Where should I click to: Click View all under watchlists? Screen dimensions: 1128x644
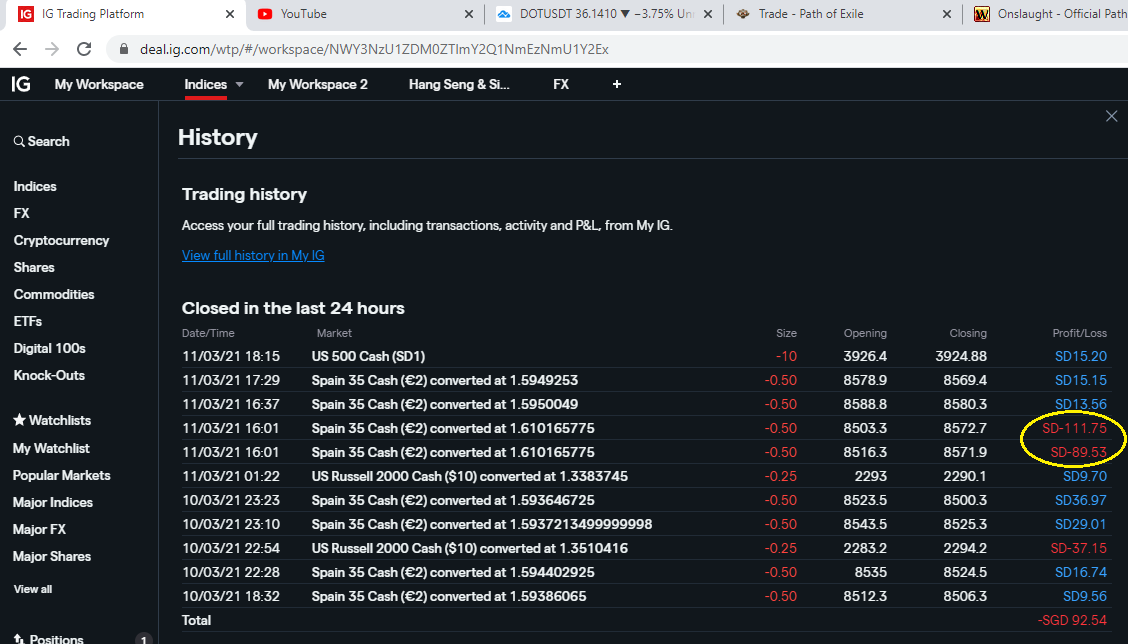(33, 589)
